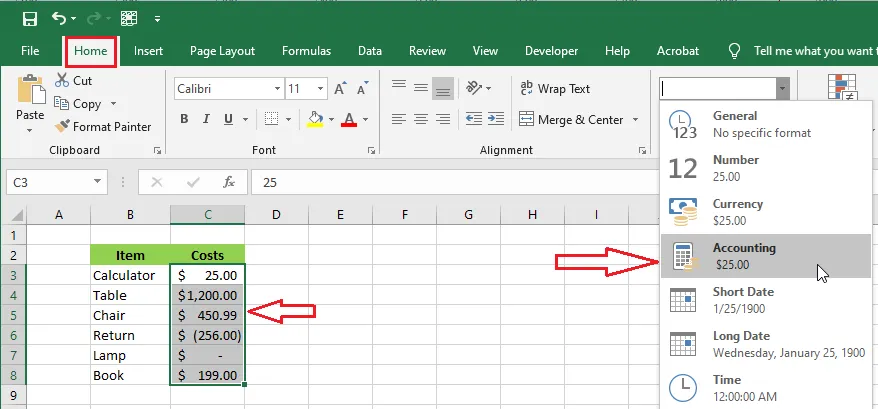The height and width of the screenshot is (409, 878).
Task: Select Short Date format option
Action: pyautogui.click(x=766, y=300)
